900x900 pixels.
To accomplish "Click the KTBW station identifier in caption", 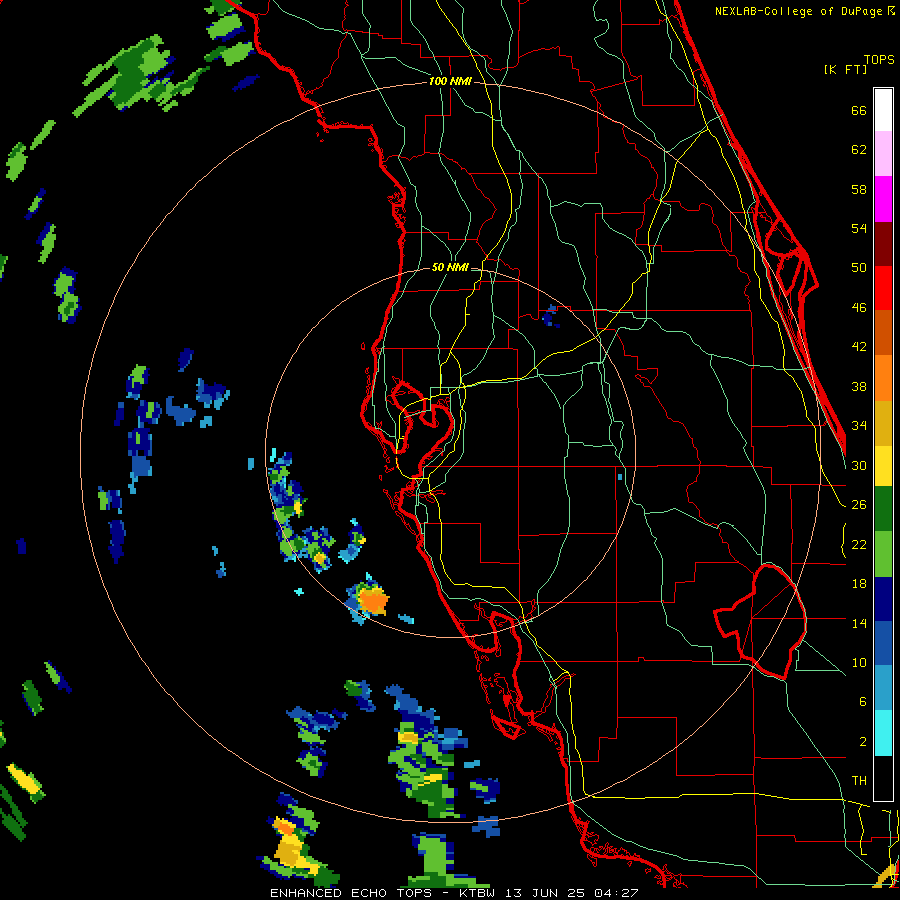I will pos(476,893).
